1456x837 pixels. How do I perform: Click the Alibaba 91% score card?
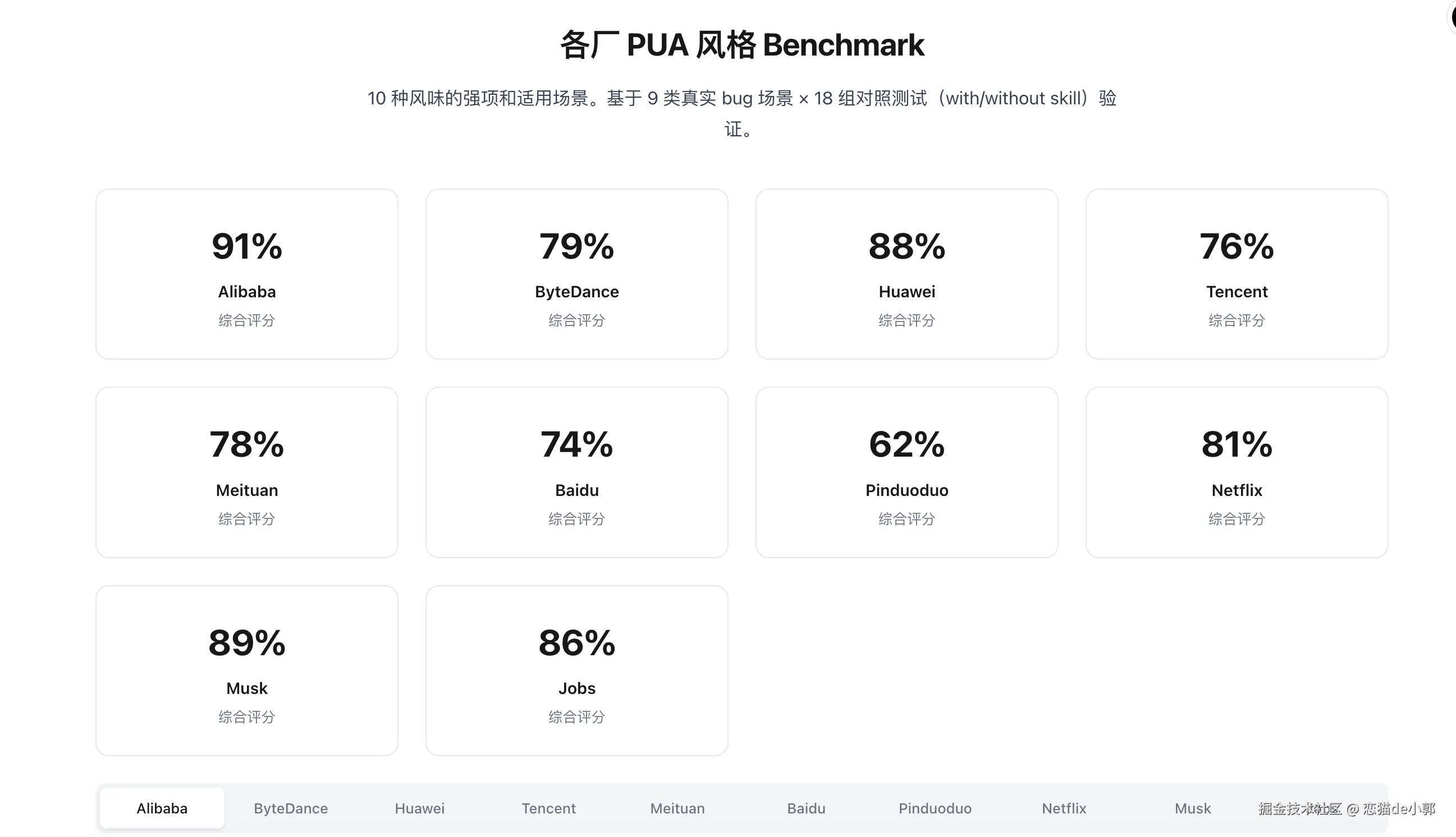point(247,274)
